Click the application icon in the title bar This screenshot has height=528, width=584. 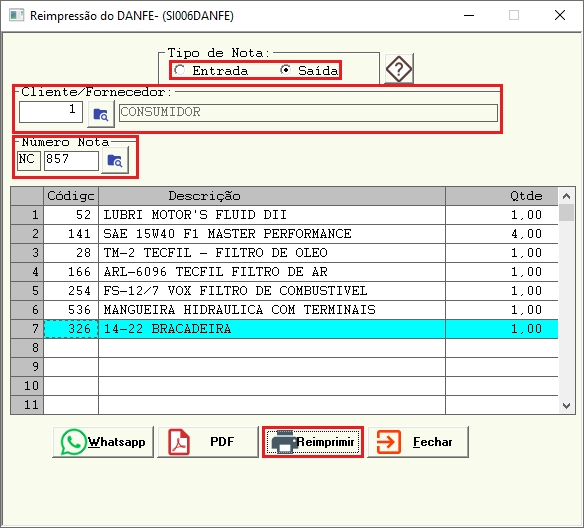16,16
